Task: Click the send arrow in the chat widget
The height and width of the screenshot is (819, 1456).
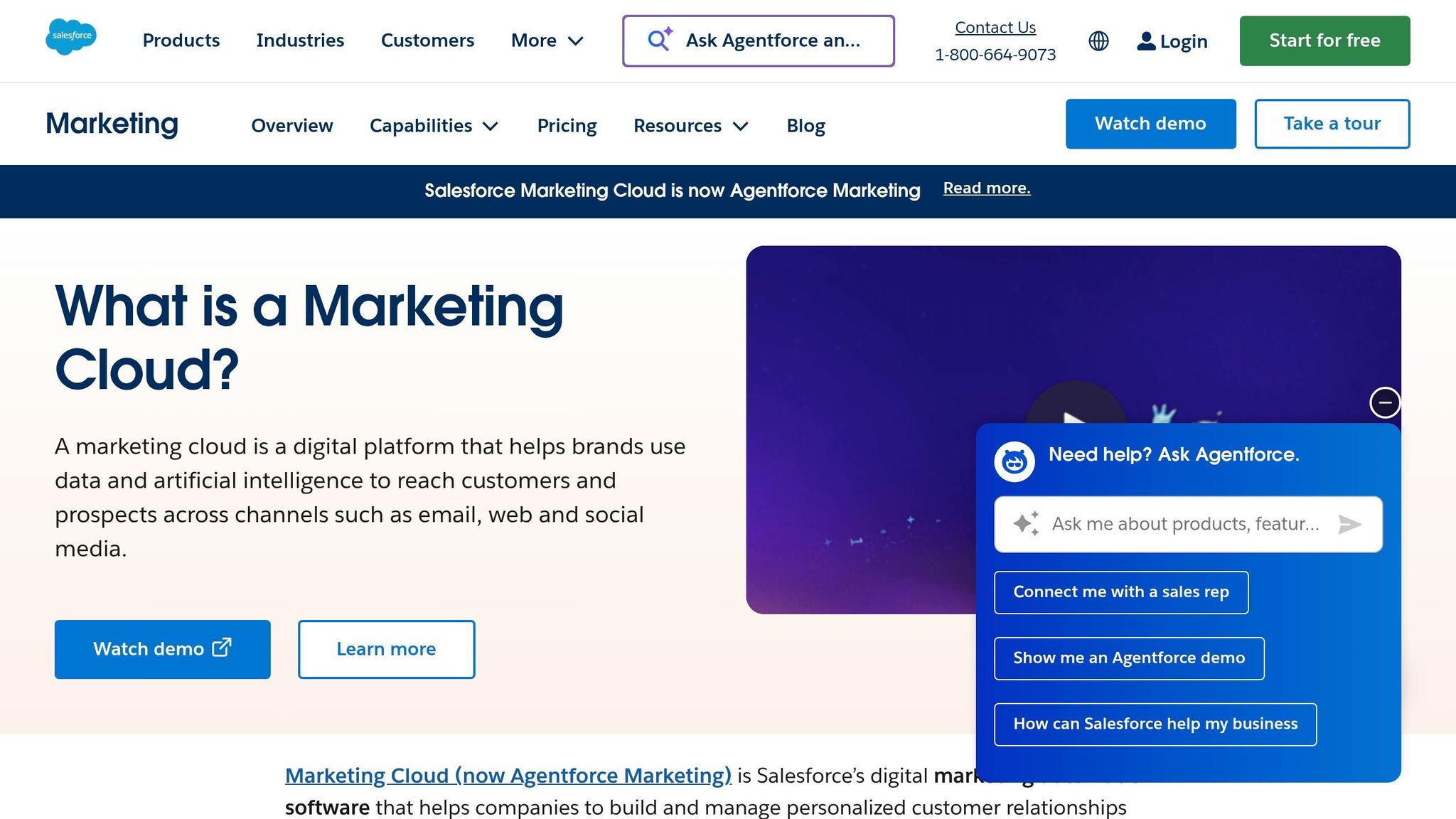Action: (1349, 524)
